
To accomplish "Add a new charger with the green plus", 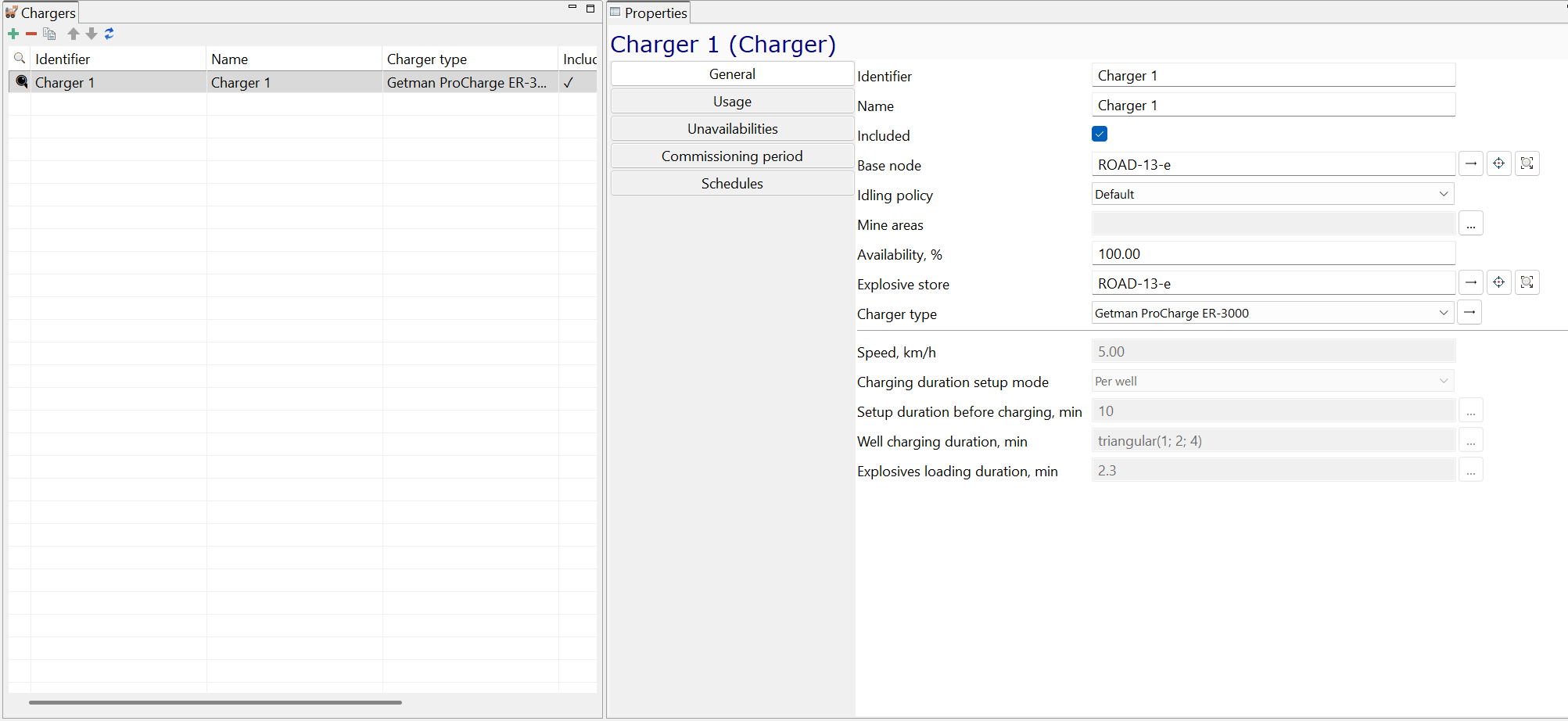I will coord(13,34).
